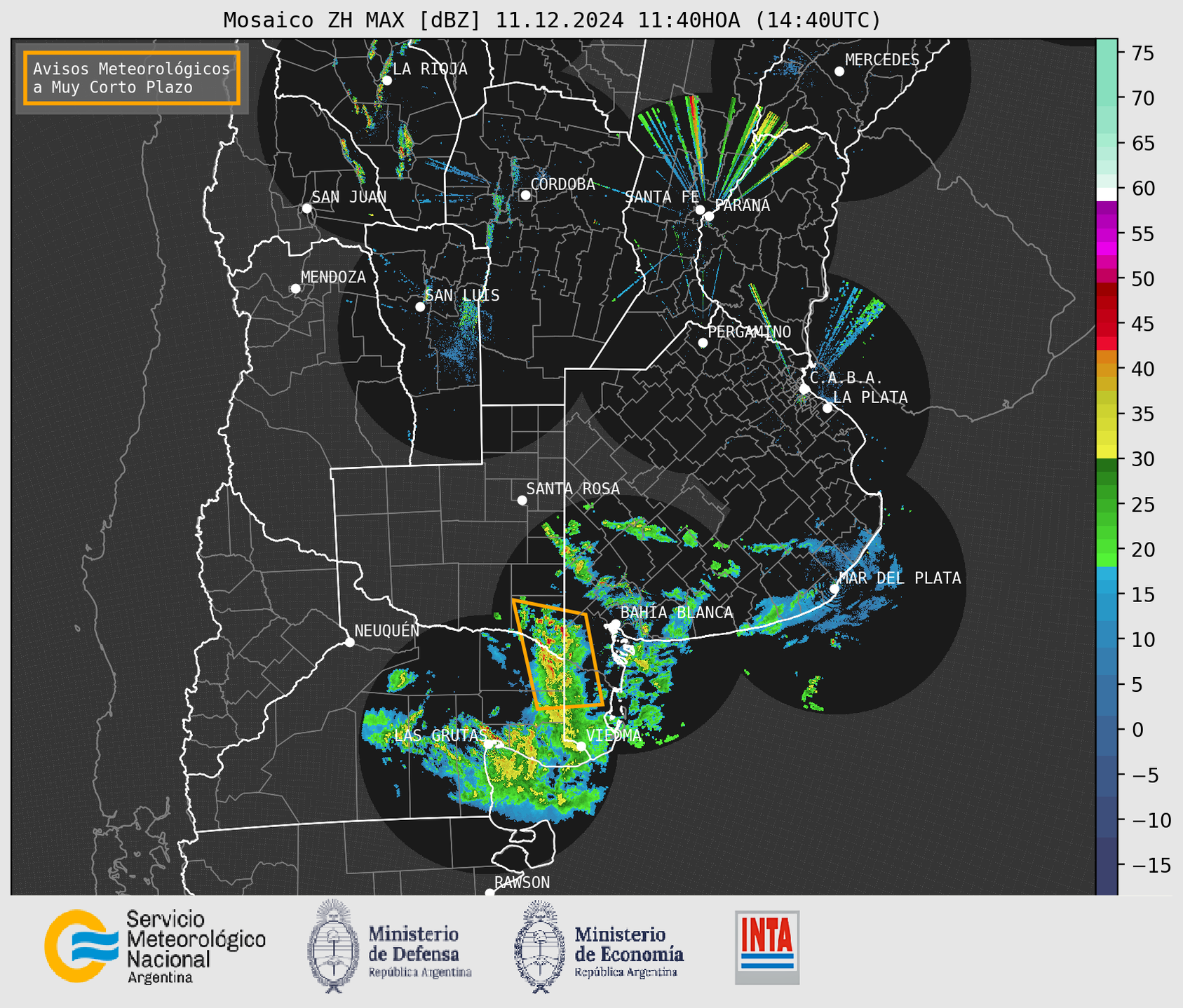Click the C.A.B.A. city marker

pos(804,389)
